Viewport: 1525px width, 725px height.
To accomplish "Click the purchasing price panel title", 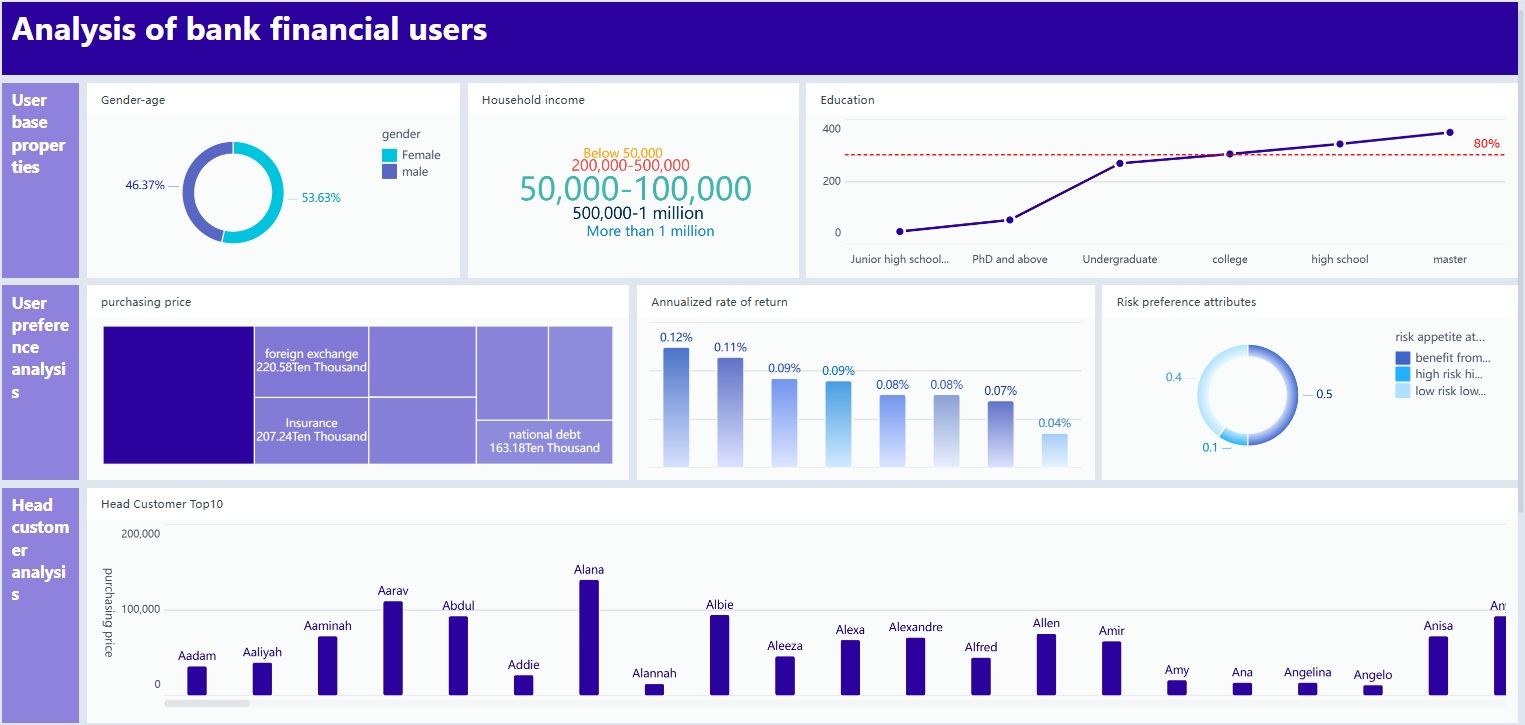I will pyautogui.click(x=146, y=302).
